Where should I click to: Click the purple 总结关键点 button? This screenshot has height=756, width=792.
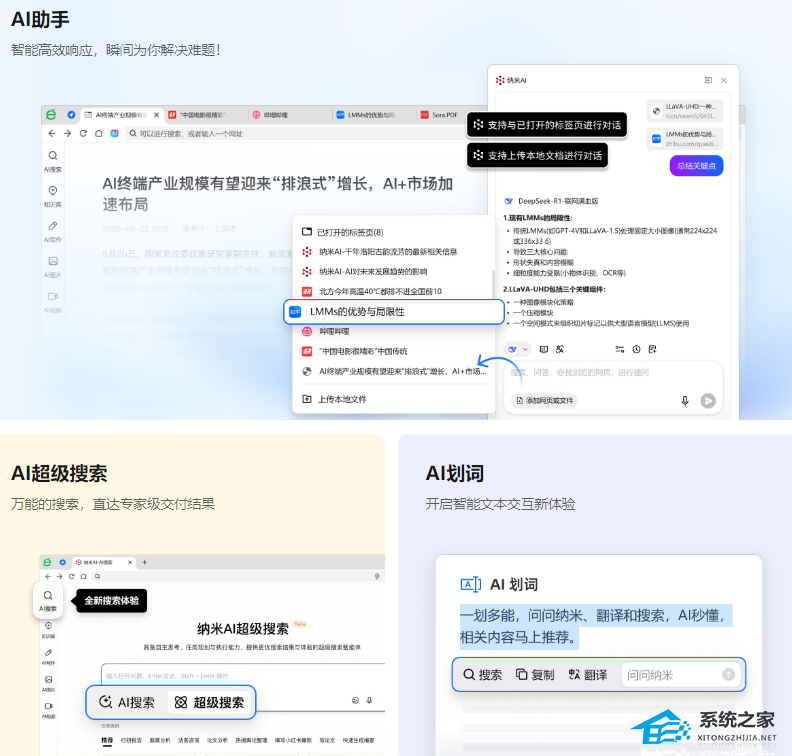click(697, 166)
